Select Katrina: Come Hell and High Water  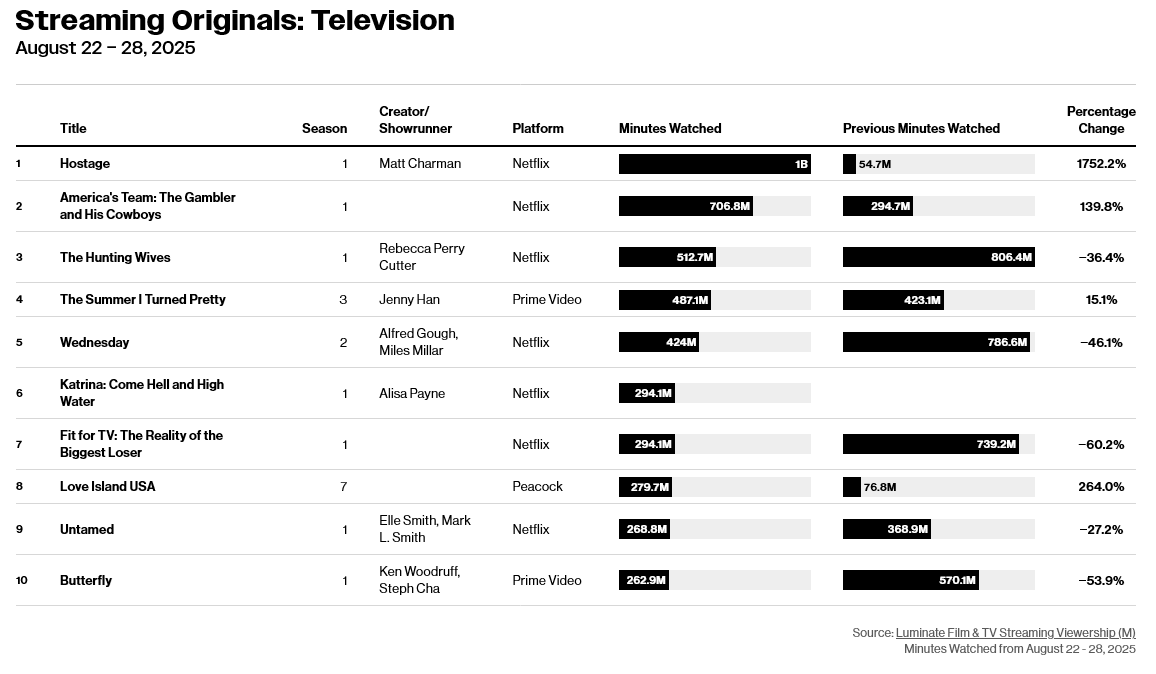(142, 393)
